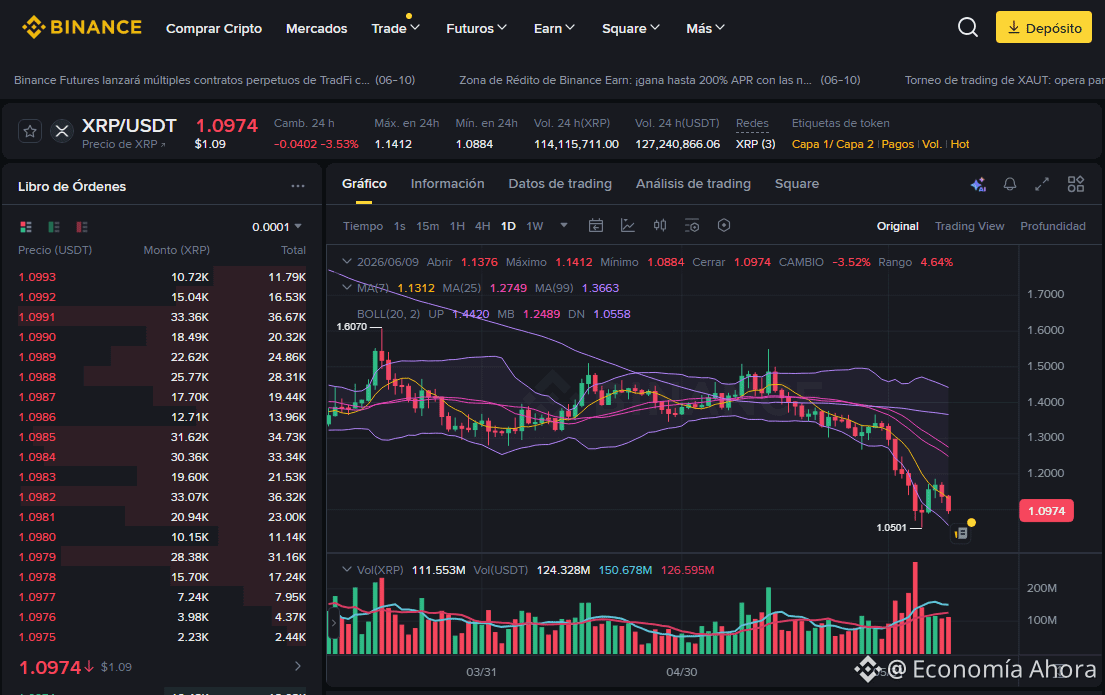Show bids only order book view
This screenshot has height=695, width=1105.
[x=54, y=227]
